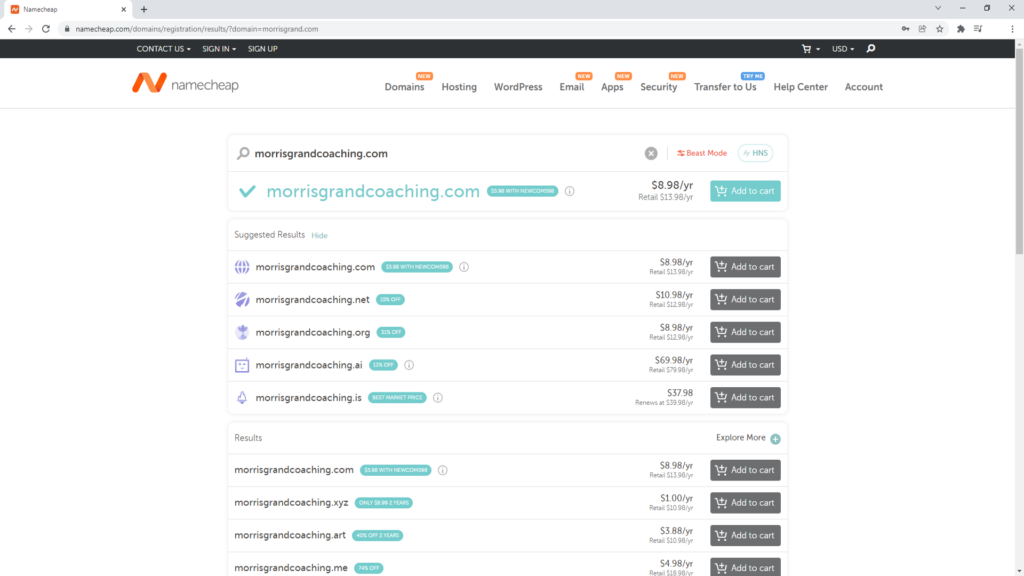The width and height of the screenshot is (1024, 576).
Task: Click info icon for morrisgrandcoaching.ai
Action: tap(409, 365)
